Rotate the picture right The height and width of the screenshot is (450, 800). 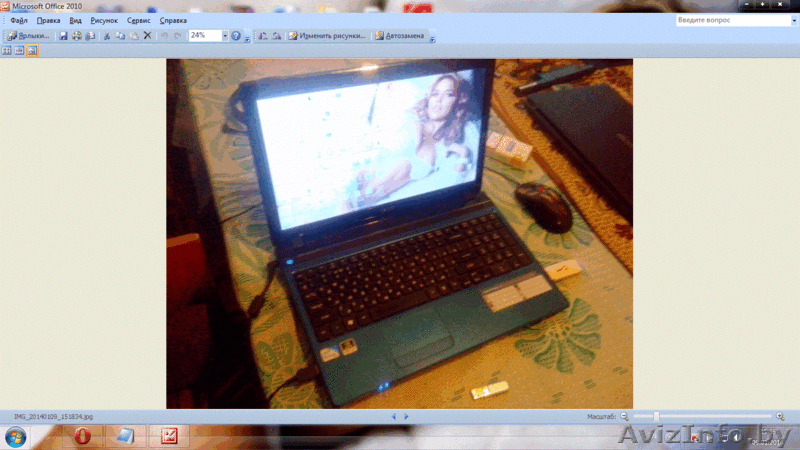click(277, 36)
